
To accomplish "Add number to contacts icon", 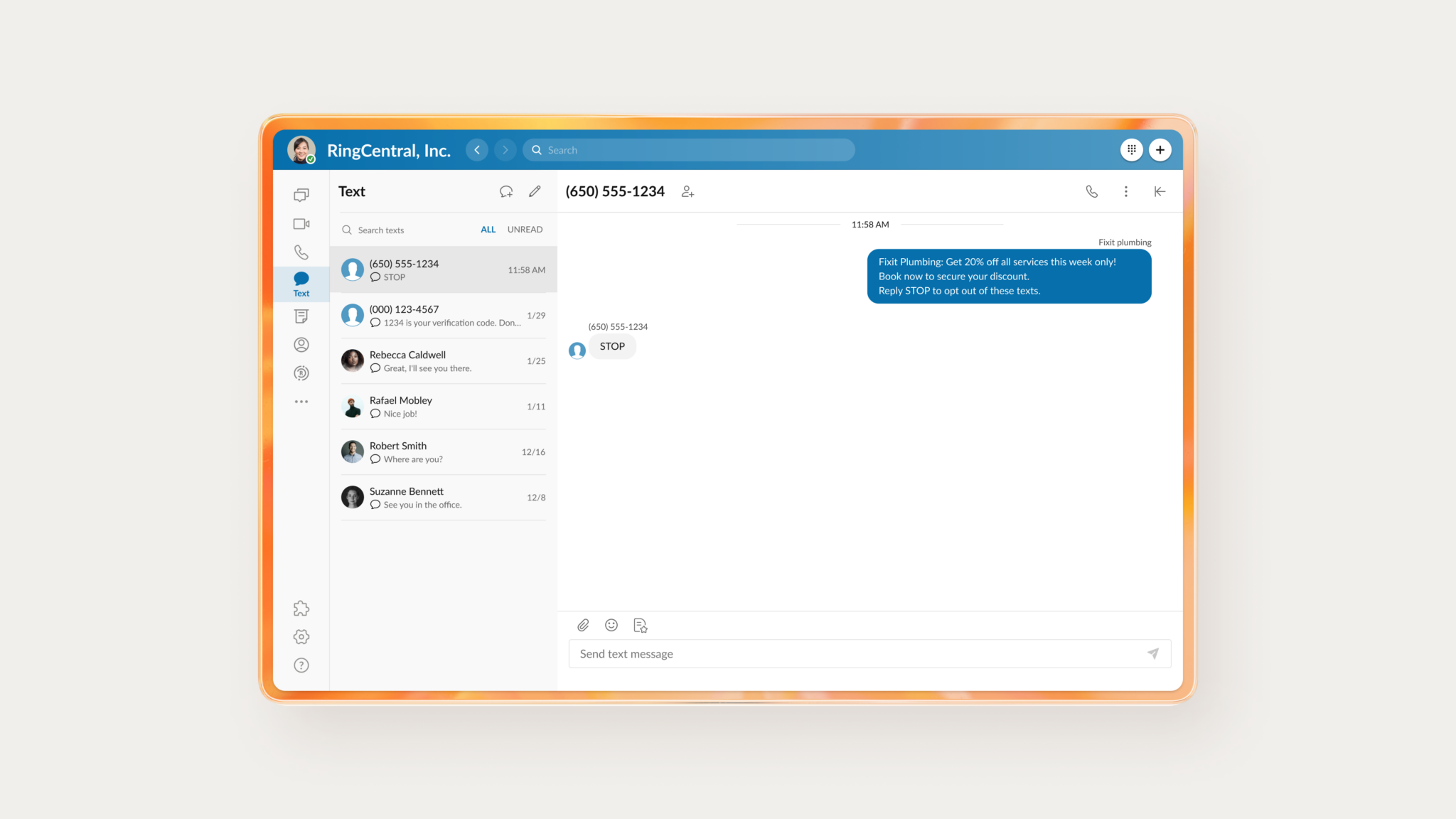I will [x=687, y=191].
